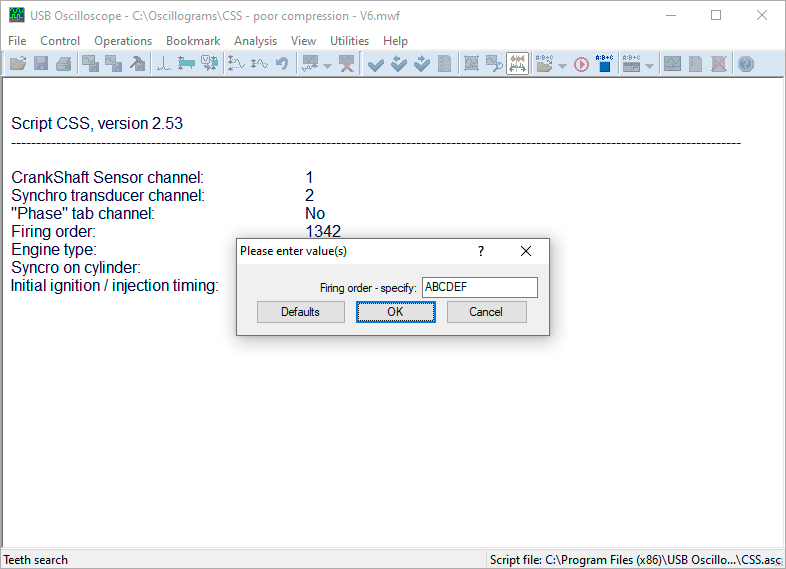The height and width of the screenshot is (569, 786).
Task: Click the save selected waveform region icon
Action: click(113, 64)
